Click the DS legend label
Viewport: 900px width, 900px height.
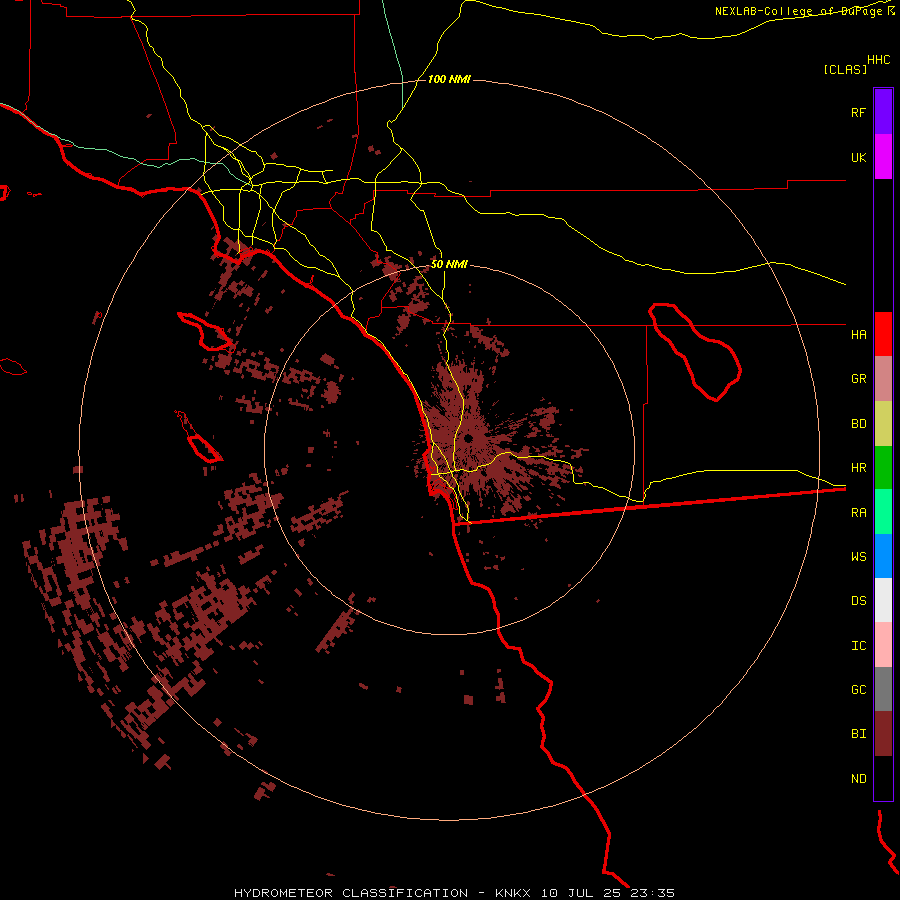pos(858,601)
